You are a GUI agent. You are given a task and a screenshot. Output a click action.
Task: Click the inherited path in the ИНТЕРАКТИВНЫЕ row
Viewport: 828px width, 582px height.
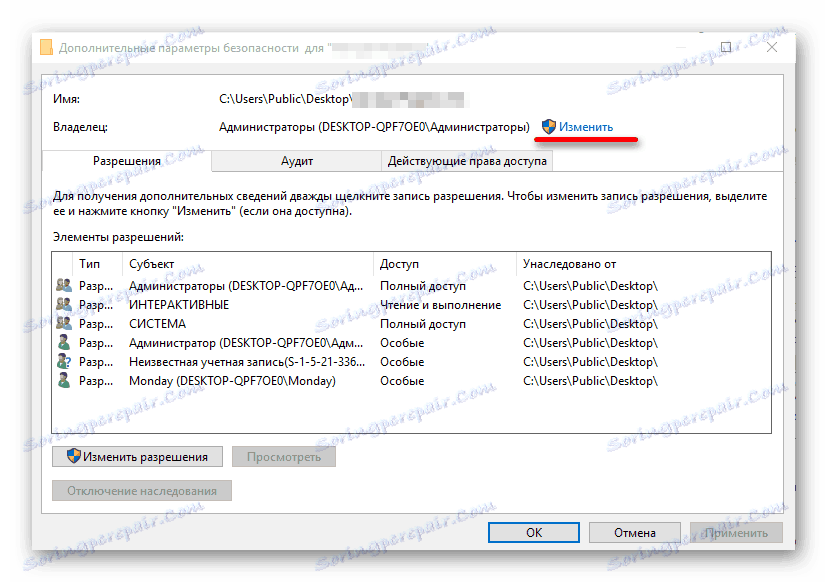(x=590, y=305)
